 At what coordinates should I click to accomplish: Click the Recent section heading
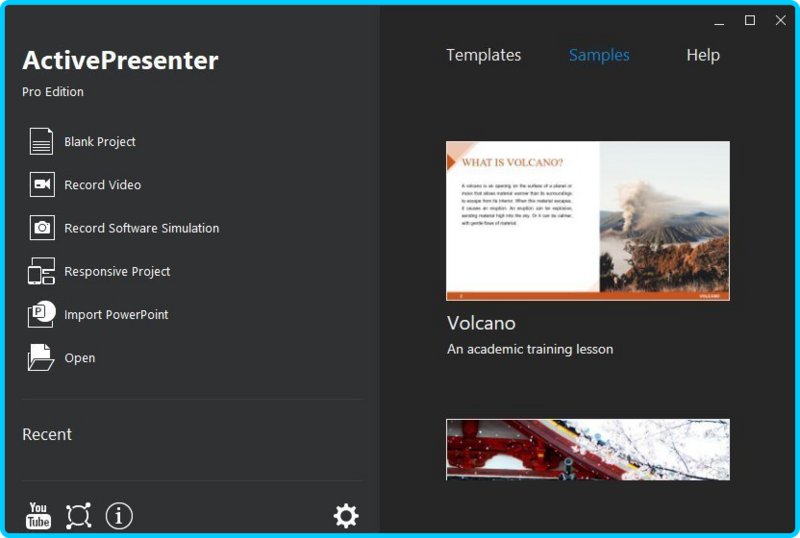[x=47, y=434]
